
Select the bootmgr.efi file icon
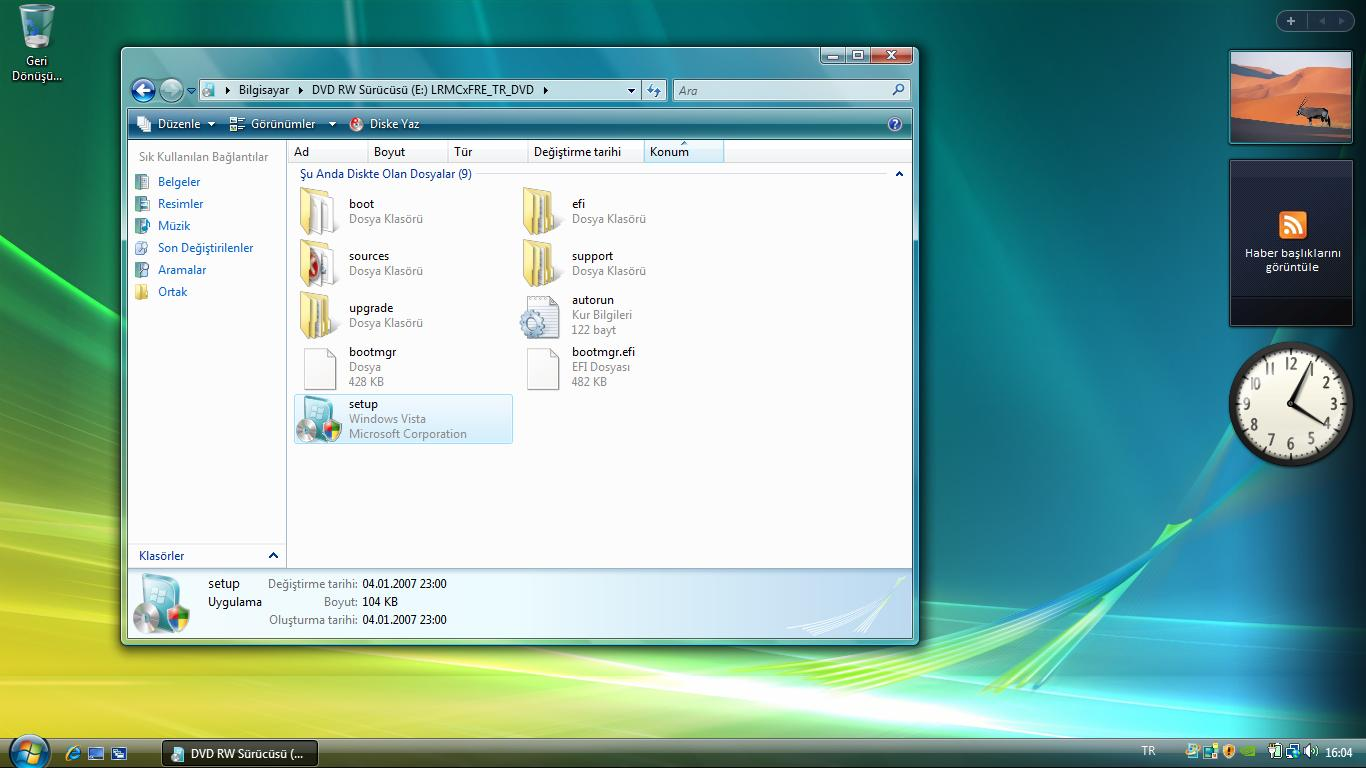(542, 368)
